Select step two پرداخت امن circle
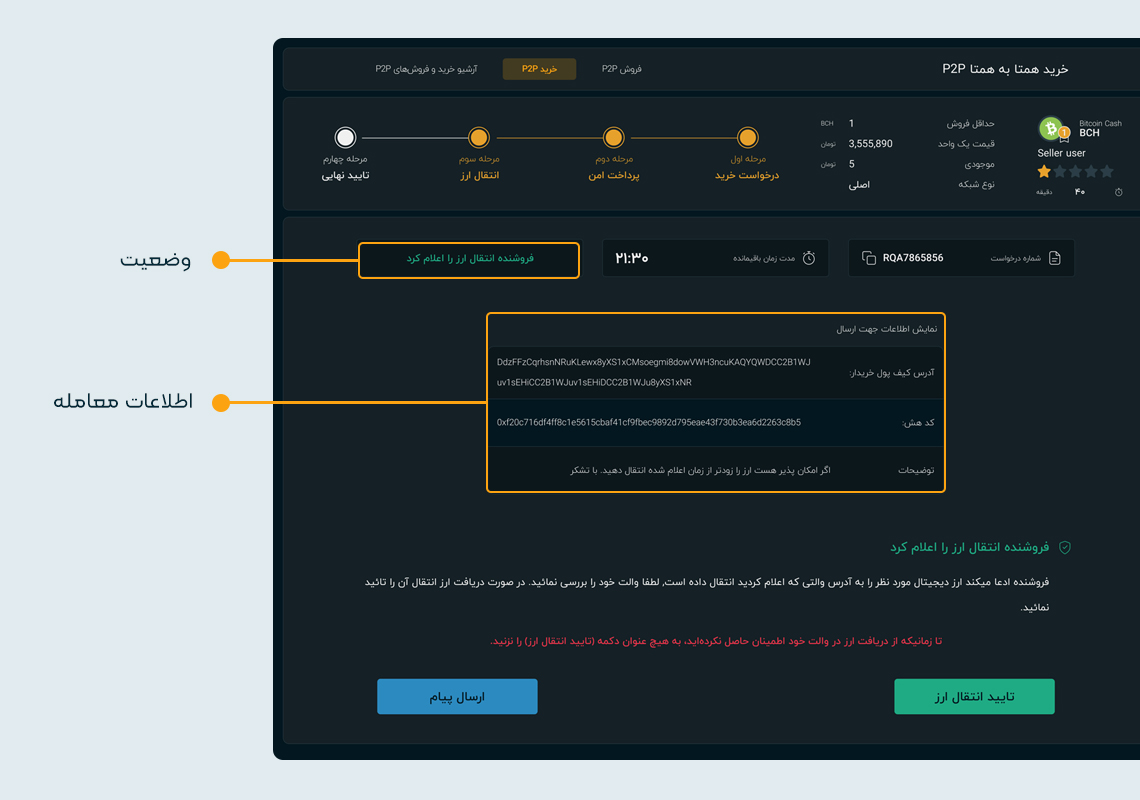Screen dimensions: 1140x800 coord(614,137)
